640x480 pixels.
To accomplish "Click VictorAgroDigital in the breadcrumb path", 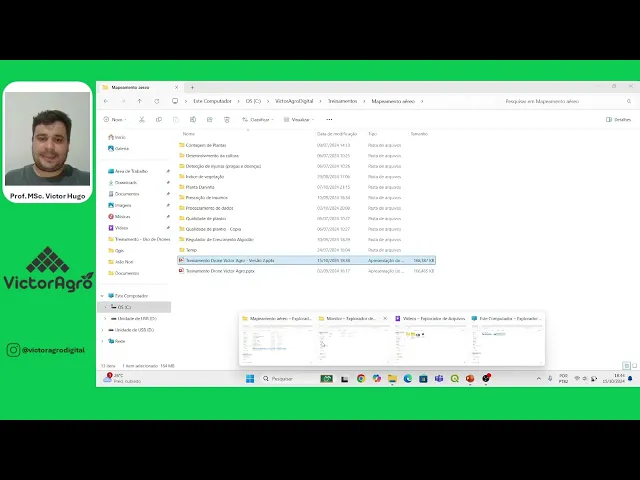I will [x=294, y=101].
